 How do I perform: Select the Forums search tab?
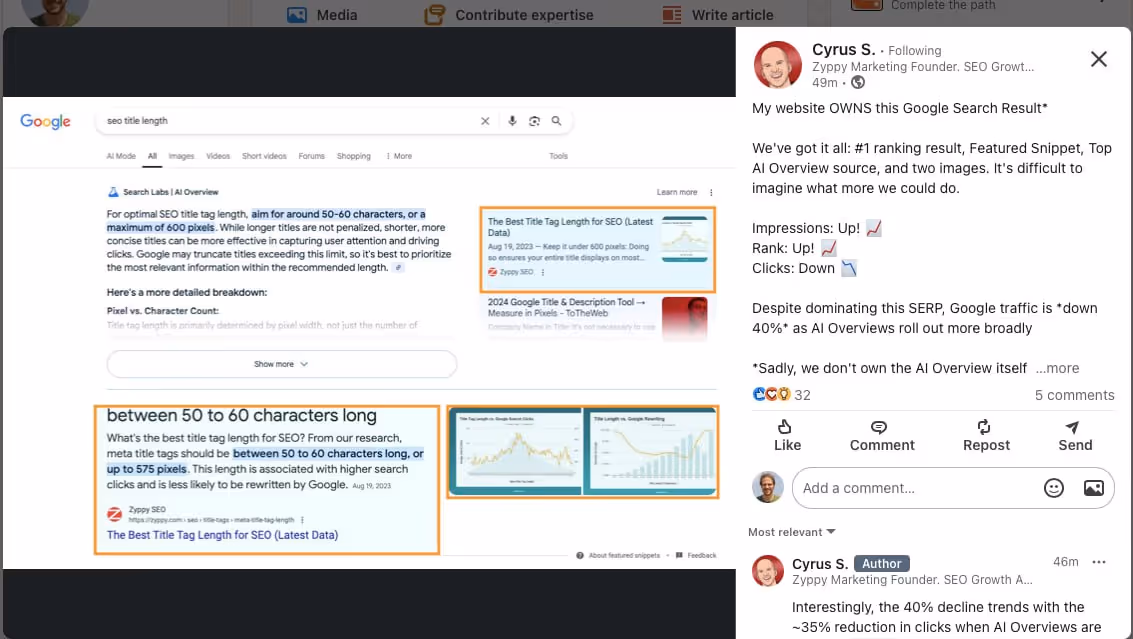pyautogui.click(x=311, y=156)
